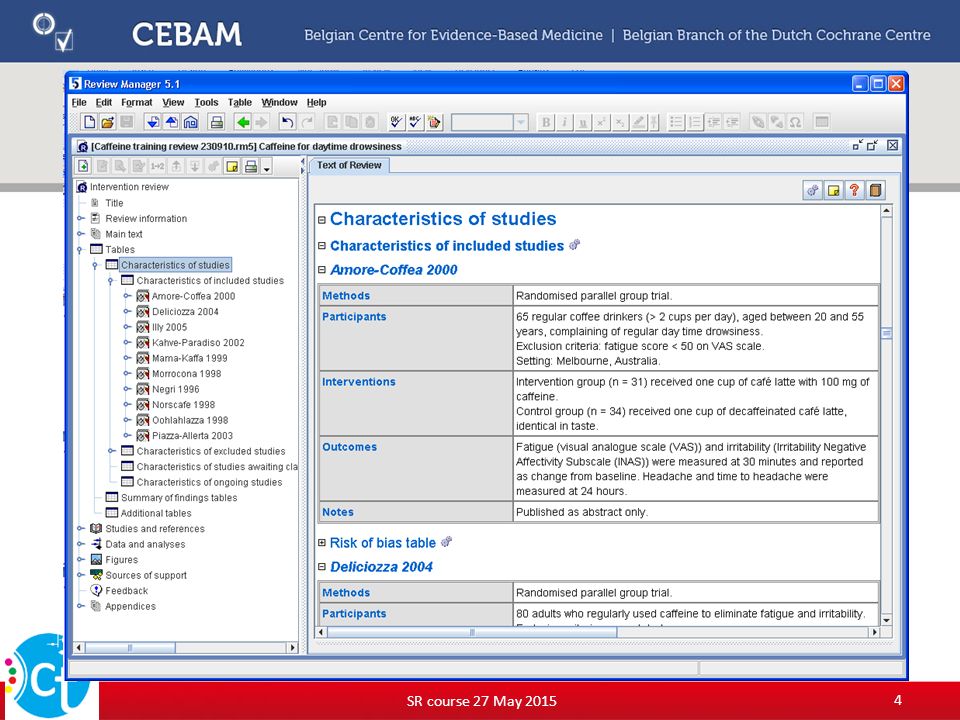Screen dimensions: 960x720
Task: Toggle superscript formatting button
Action: coord(601,122)
